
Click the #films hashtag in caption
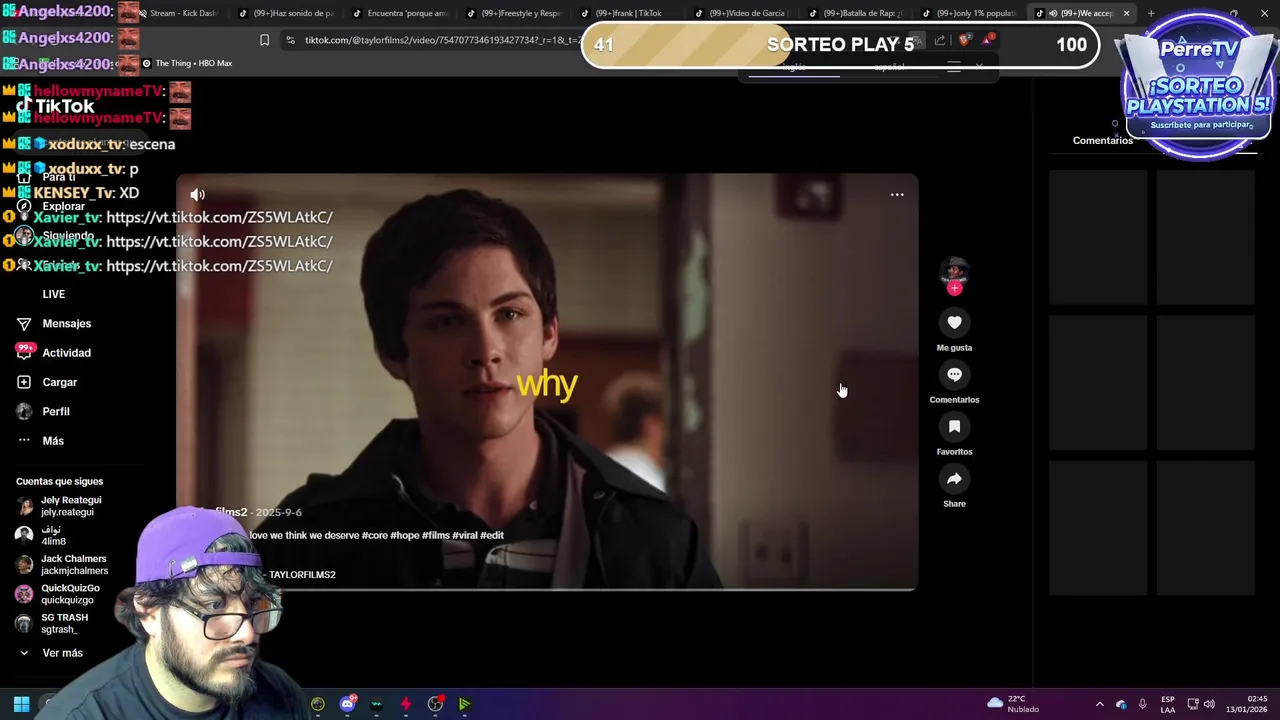pyautogui.click(x=436, y=535)
